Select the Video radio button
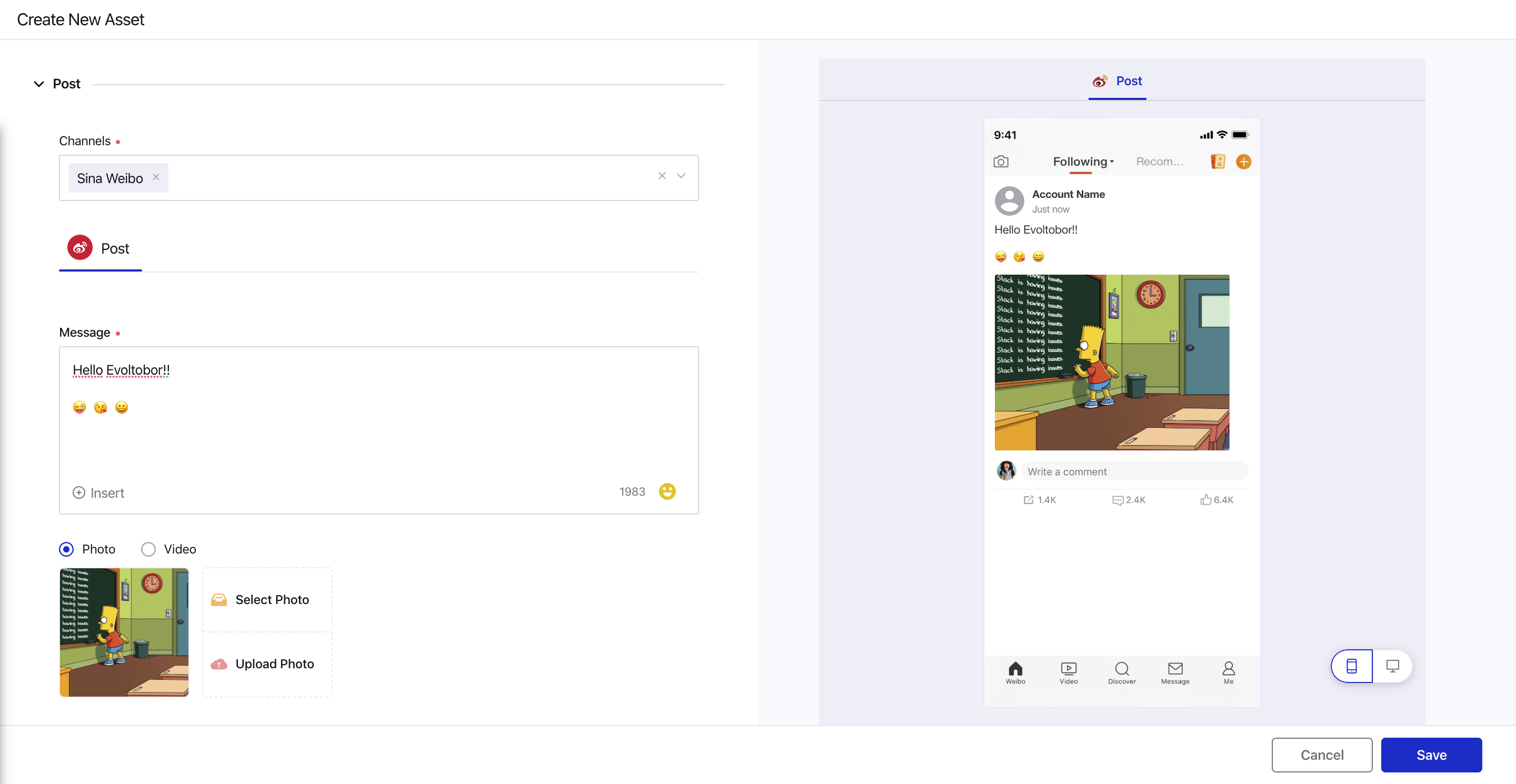This screenshot has height=784, width=1516. point(149,548)
